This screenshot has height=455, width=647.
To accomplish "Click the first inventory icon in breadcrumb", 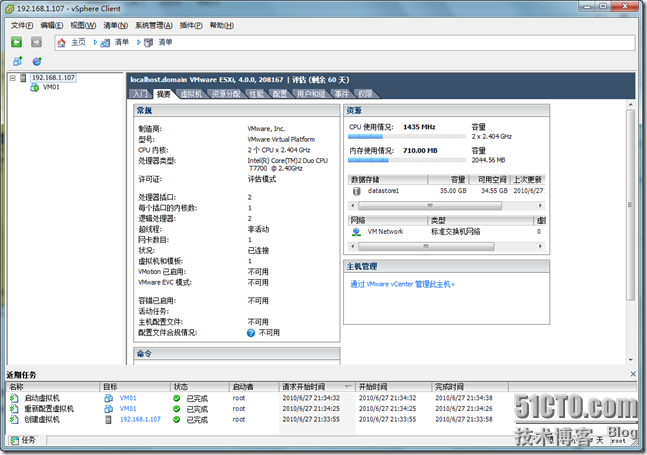I will (x=105, y=42).
